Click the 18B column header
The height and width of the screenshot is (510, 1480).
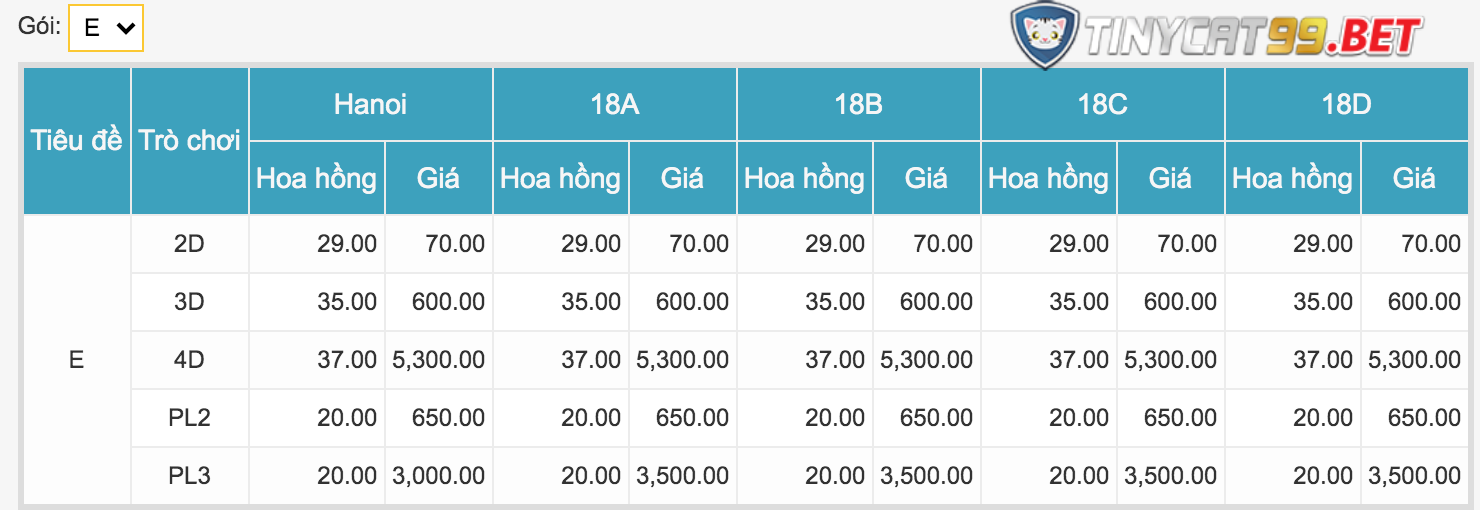859,104
